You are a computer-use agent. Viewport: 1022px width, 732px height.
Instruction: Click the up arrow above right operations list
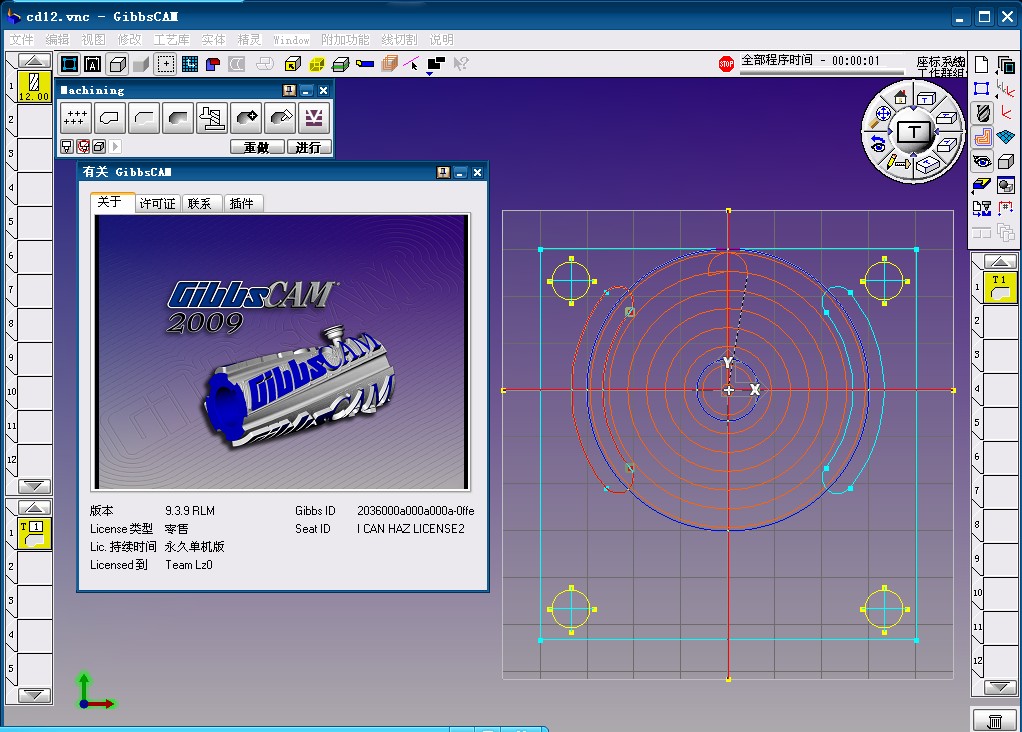(1000, 261)
